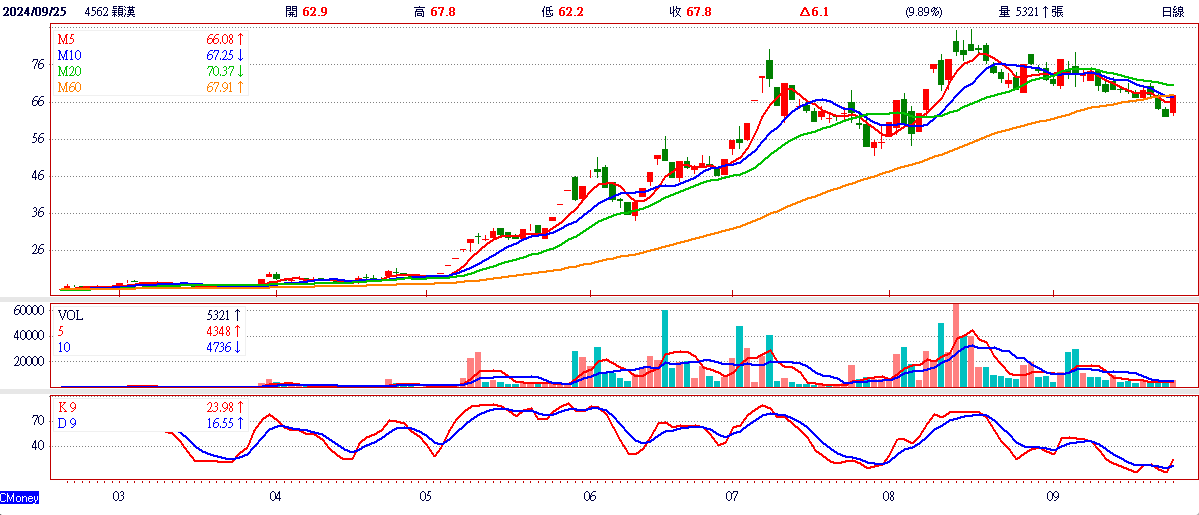Click the 4562 穎漢 stock name
The width and height of the screenshot is (1199, 515).
(x=109, y=11)
